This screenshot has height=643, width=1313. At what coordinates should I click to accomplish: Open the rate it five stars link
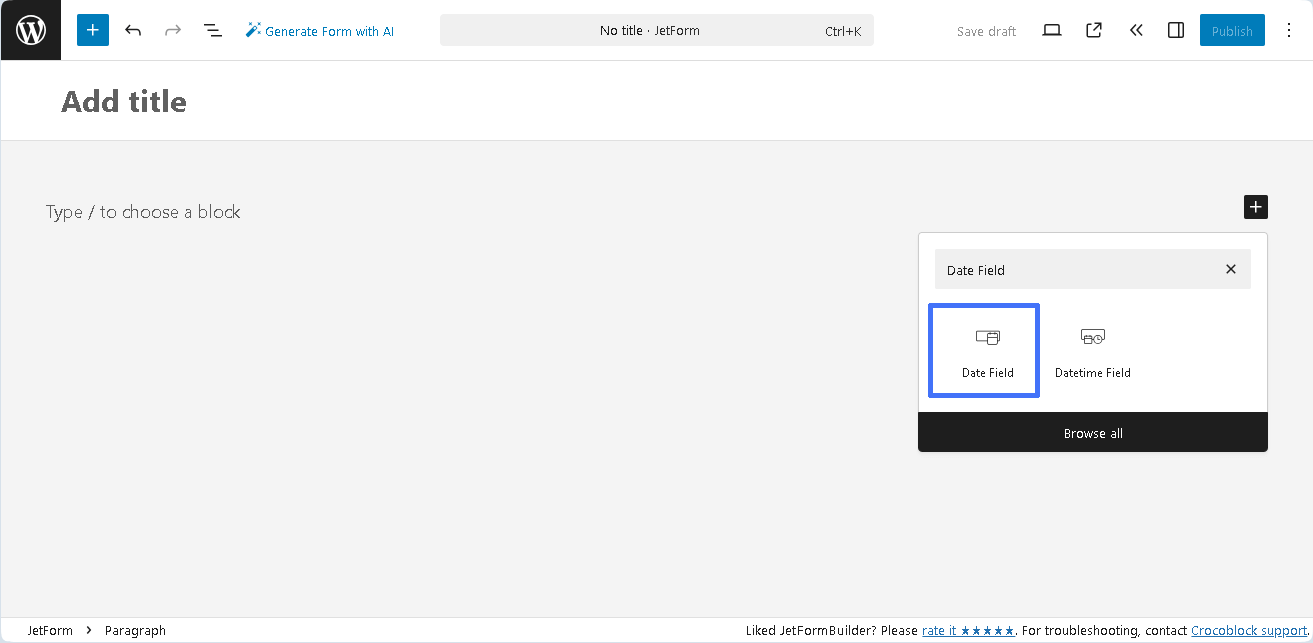point(967,631)
